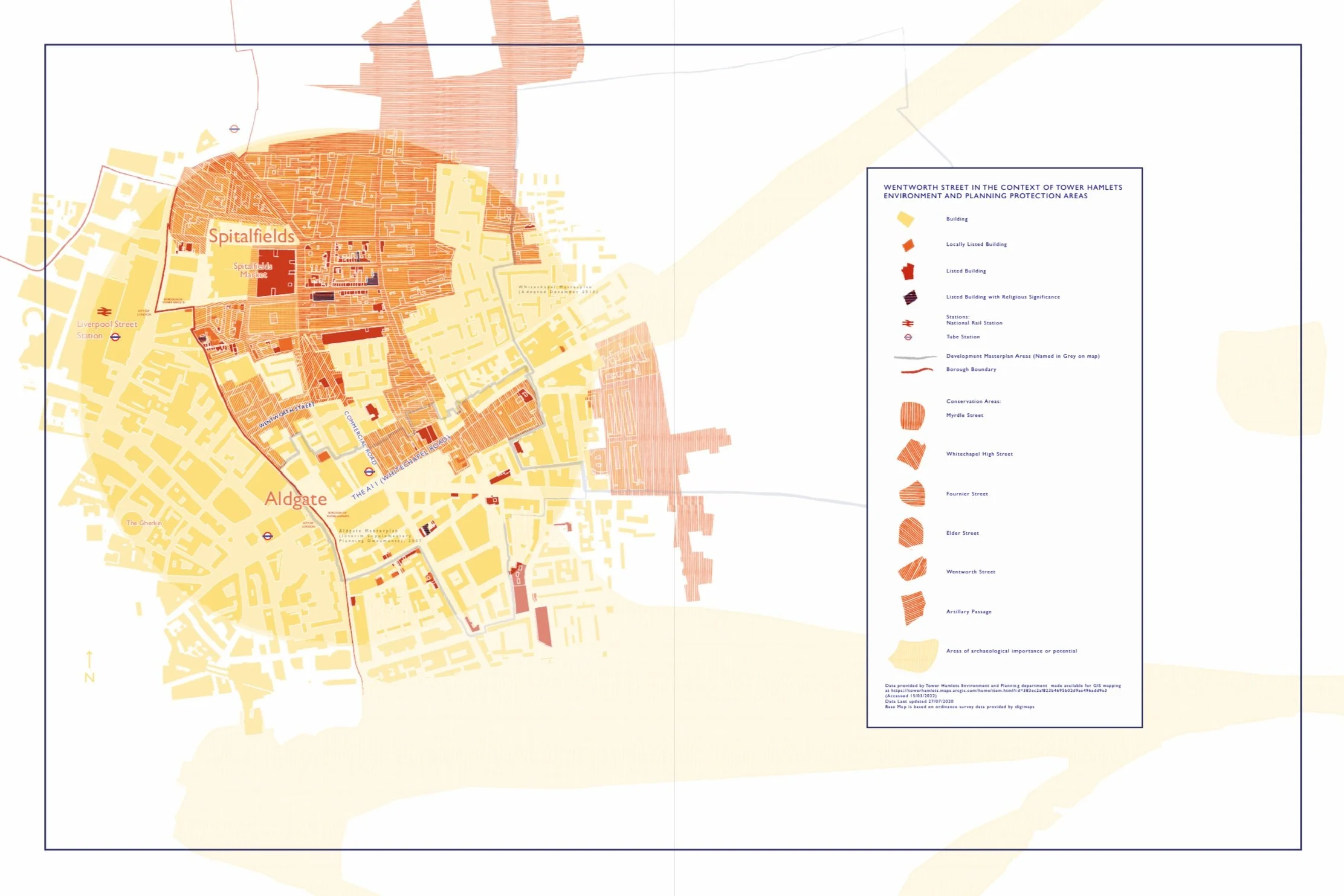
Task: Click the Wentworth Street road label on map
Action: (286, 415)
